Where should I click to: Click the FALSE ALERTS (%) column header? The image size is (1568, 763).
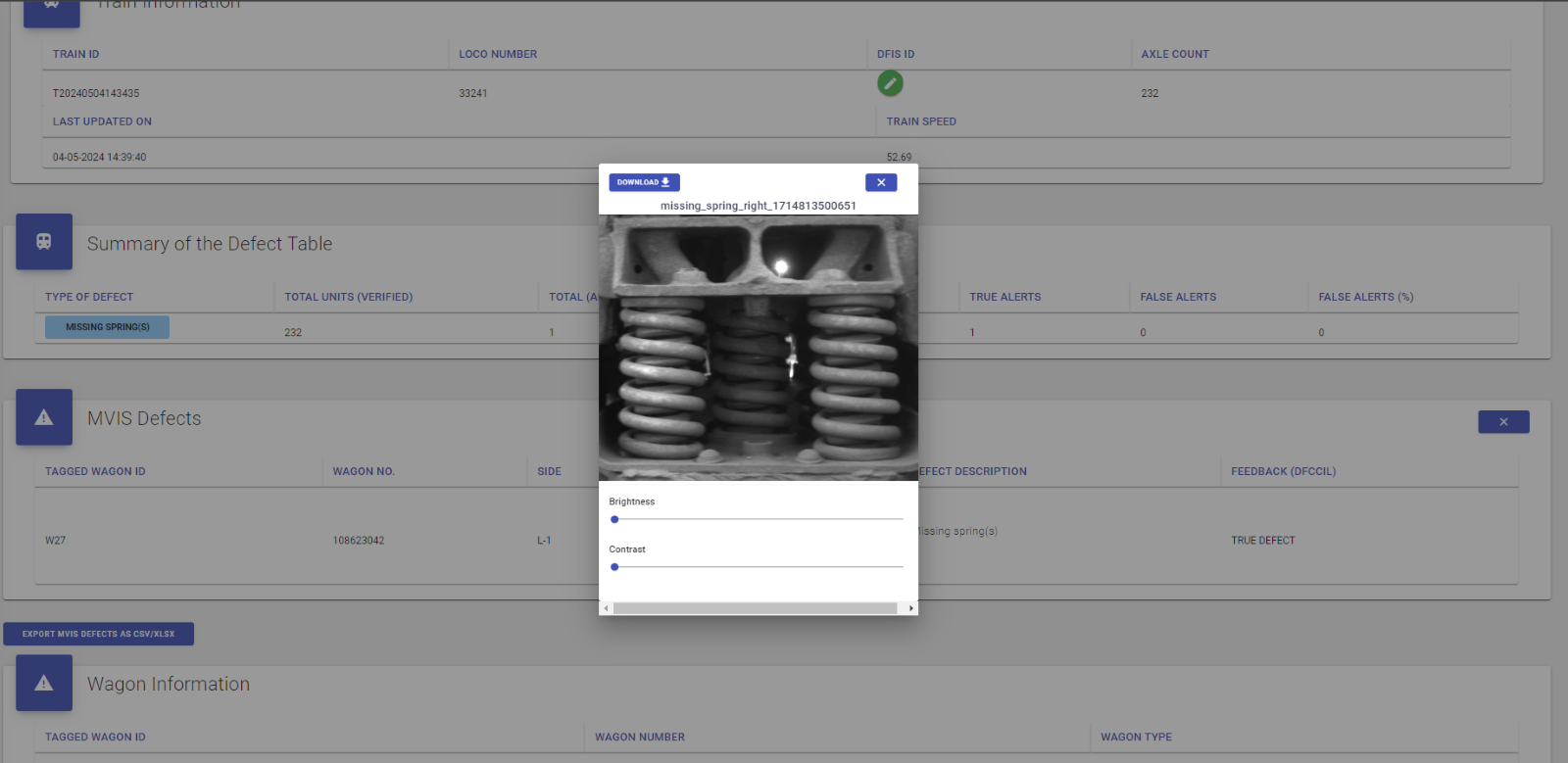tap(1365, 297)
